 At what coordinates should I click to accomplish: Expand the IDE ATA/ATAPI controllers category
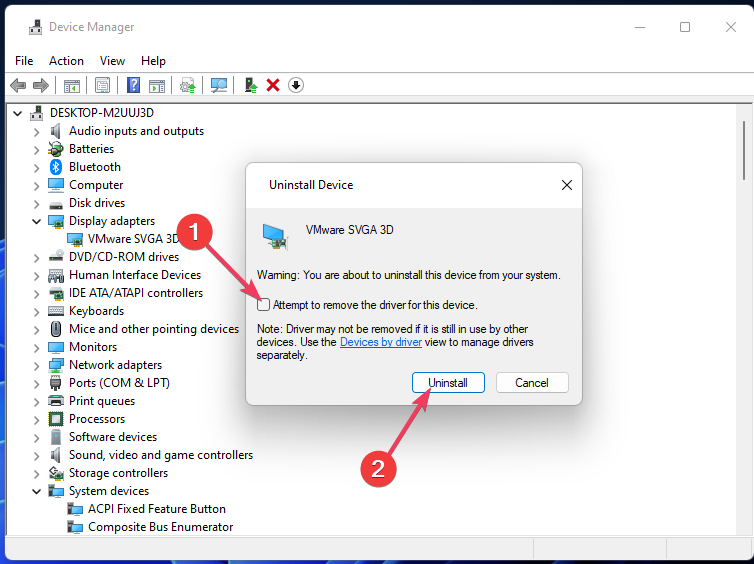pyautogui.click(x=37, y=293)
